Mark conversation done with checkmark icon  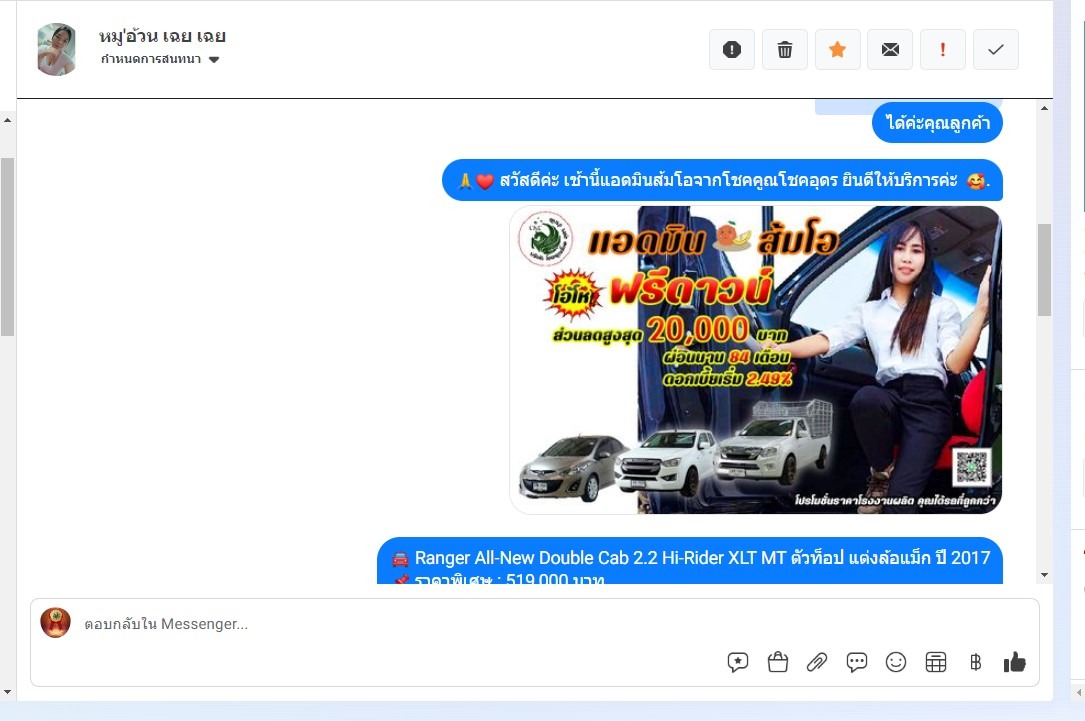click(x=996, y=50)
